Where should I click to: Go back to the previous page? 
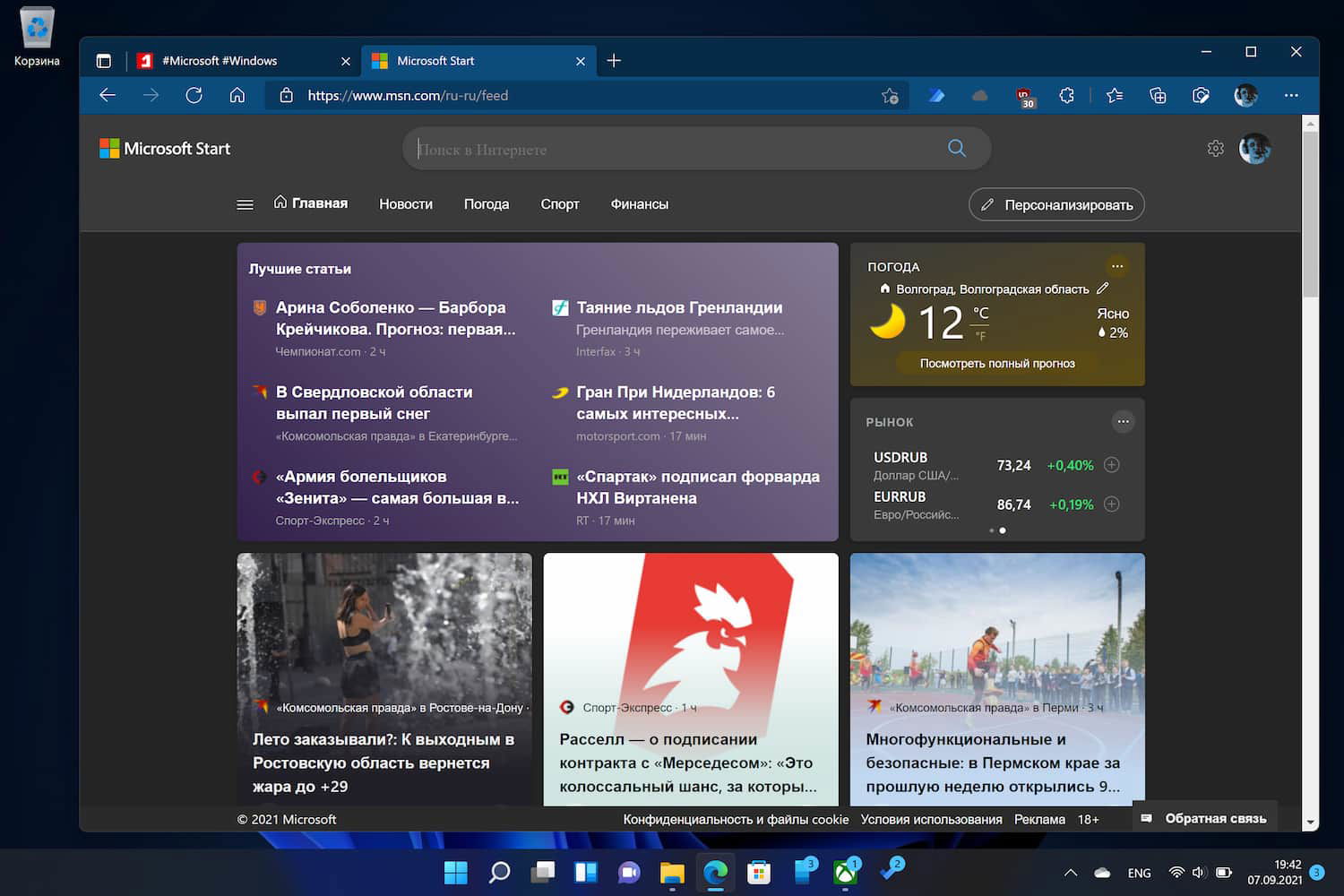(108, 95)
